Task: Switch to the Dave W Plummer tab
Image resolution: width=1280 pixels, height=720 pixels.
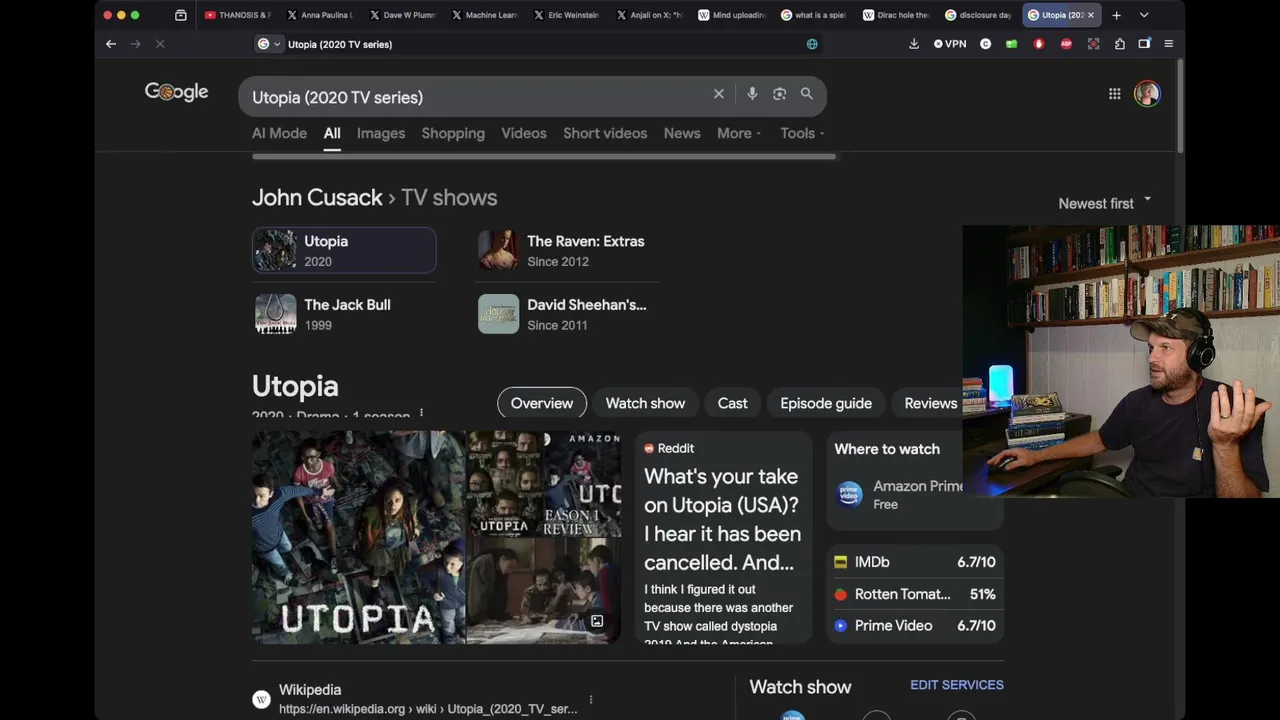Action: coord(402,15)
